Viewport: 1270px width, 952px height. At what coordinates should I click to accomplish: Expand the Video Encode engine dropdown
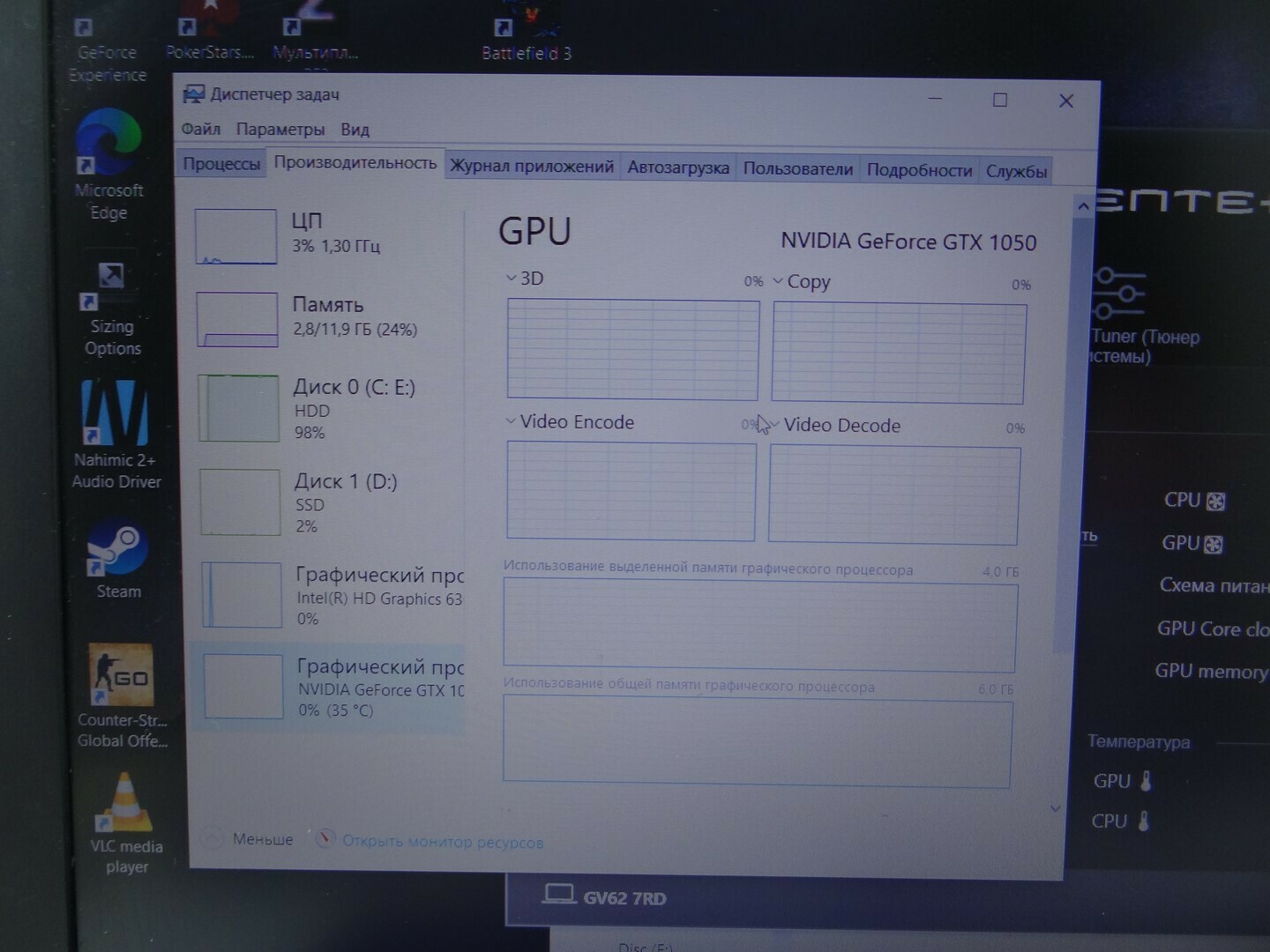511,421
